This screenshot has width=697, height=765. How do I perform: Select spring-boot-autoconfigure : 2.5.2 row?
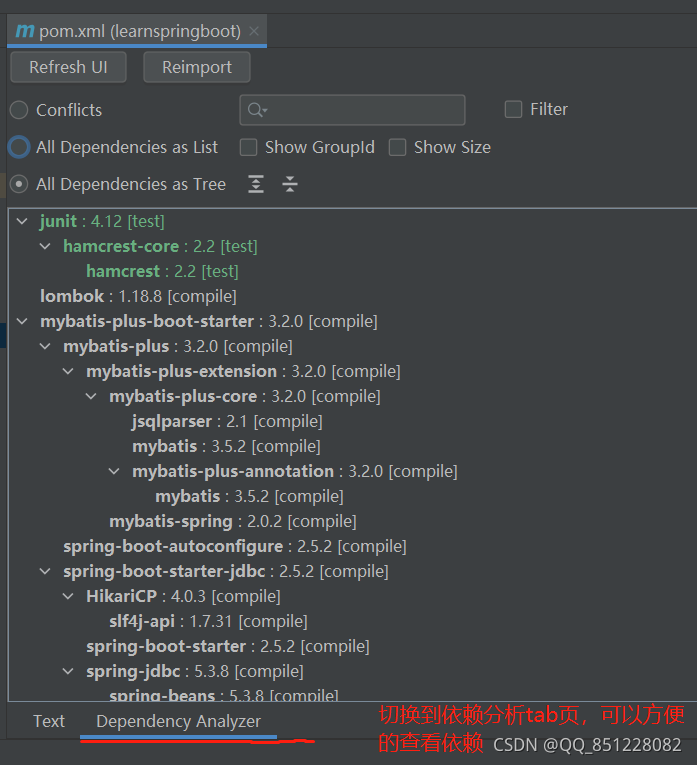tap(235, 546)
